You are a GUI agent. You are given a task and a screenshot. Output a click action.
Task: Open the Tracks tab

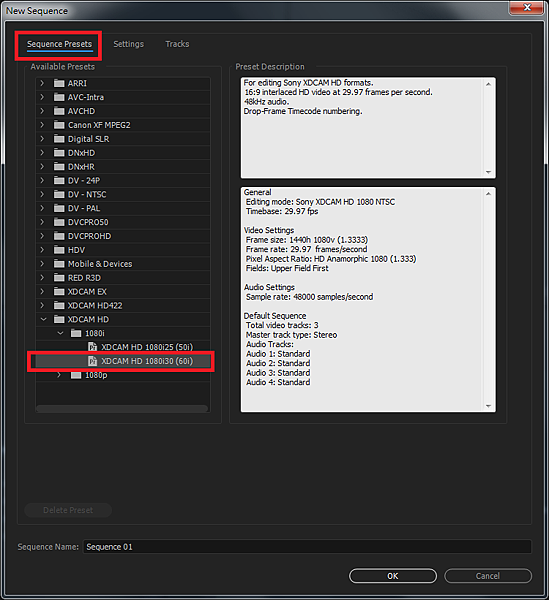[x=177, y=44]
